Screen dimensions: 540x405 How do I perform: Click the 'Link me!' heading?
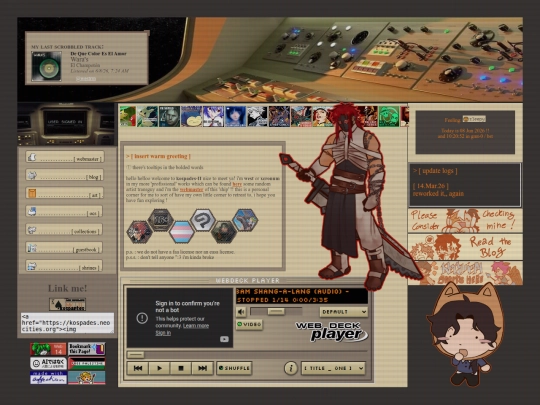[68, 288]
